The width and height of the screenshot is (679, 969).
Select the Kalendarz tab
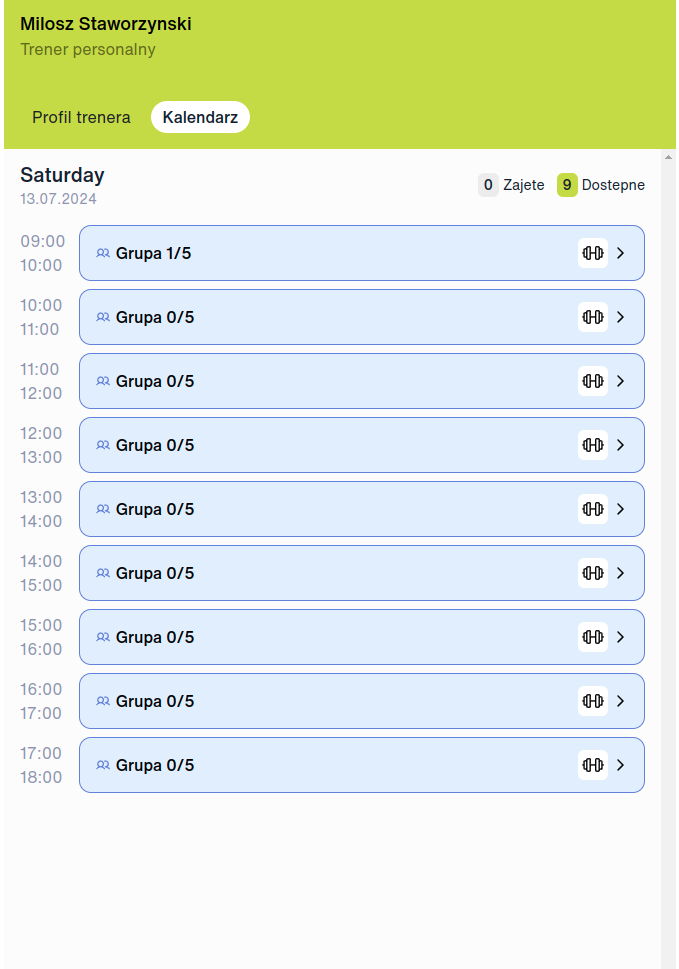200,117
